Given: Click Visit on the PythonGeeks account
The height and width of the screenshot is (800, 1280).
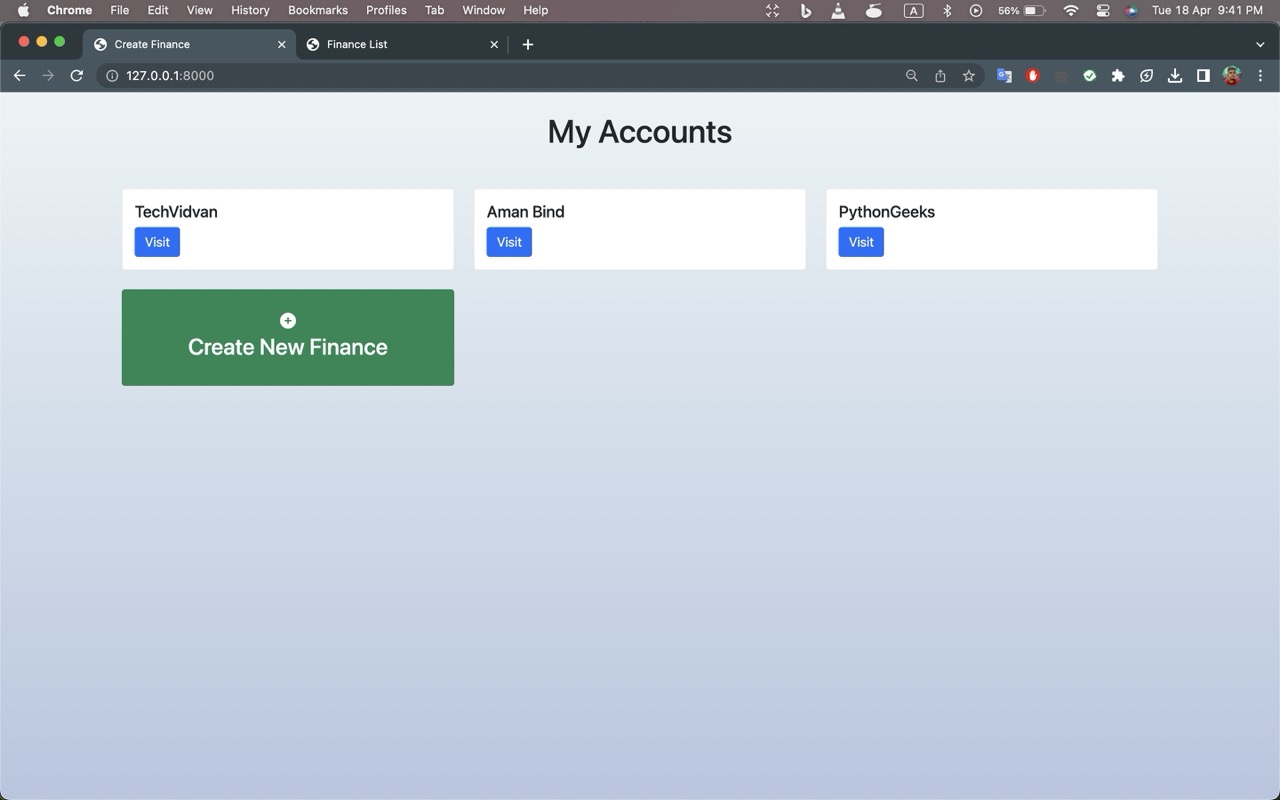Looking at the screenshot, I should tap(860, 241).
